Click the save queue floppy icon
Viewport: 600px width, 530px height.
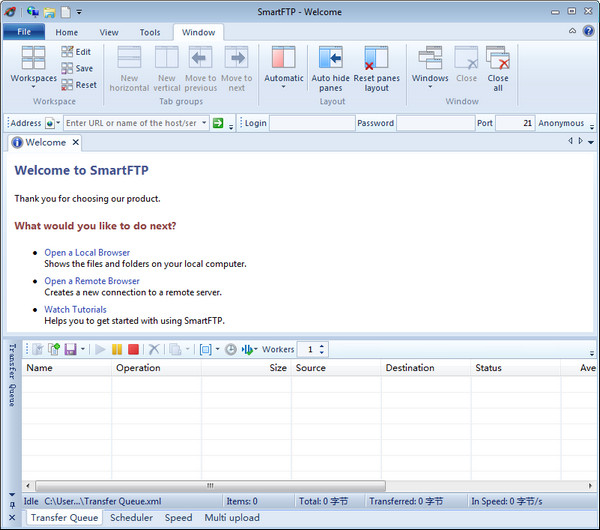(70, 349)
